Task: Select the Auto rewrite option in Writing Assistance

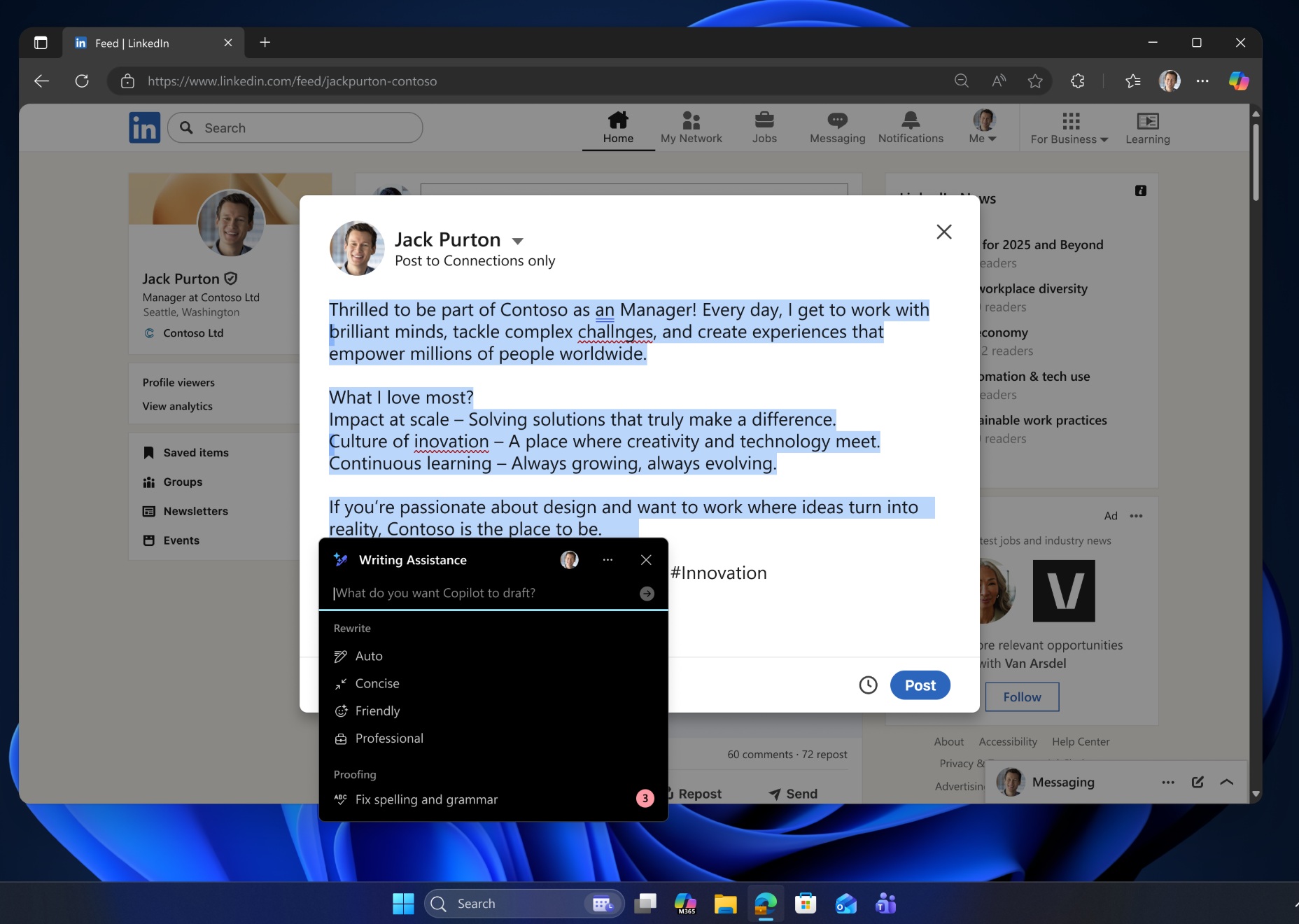Action: pos(370,656)
